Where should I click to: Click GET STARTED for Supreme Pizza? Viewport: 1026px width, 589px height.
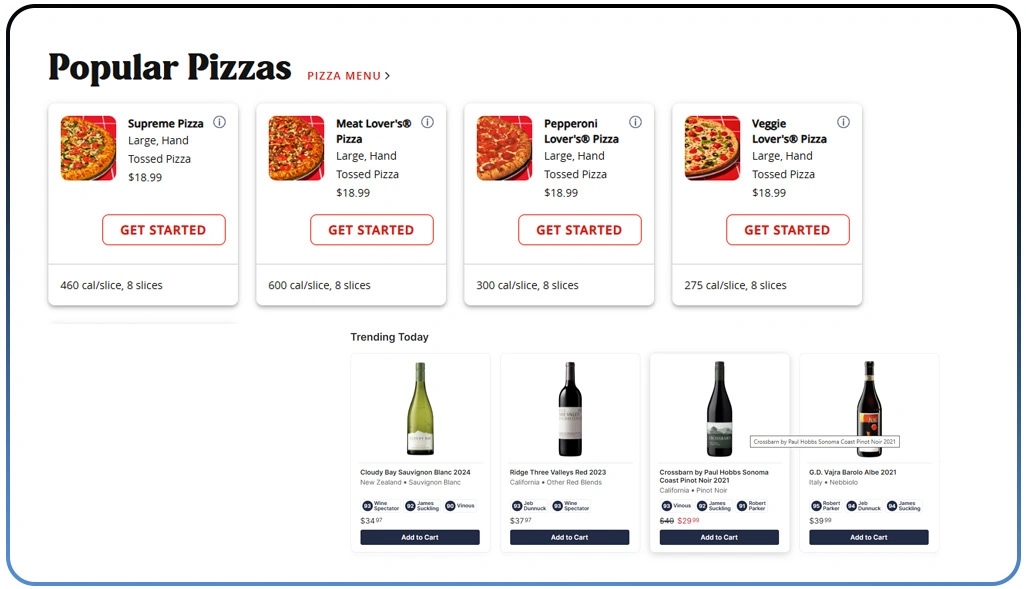(164, 230)
